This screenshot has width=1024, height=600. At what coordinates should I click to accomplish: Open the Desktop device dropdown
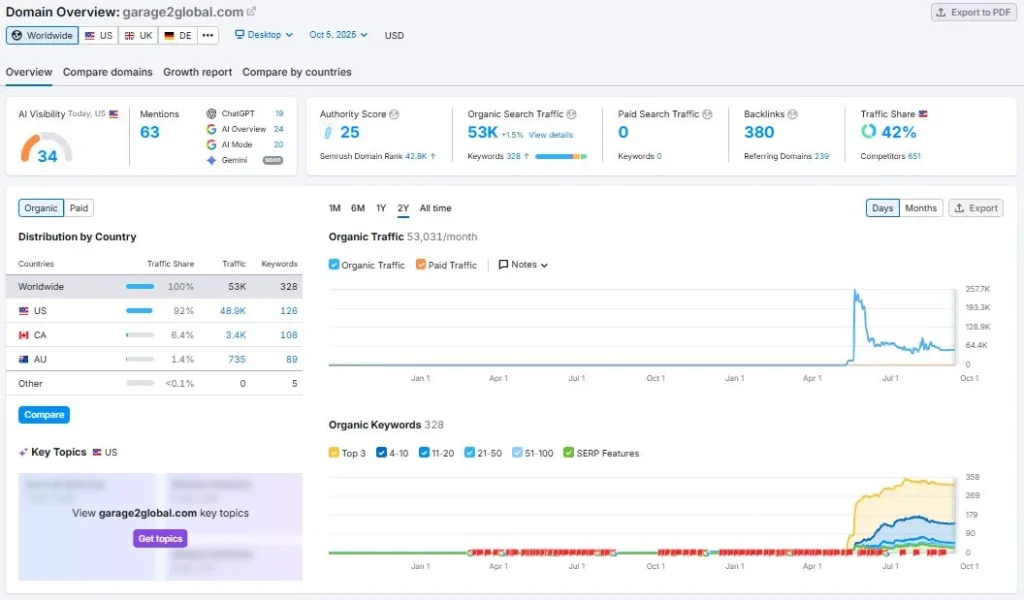(264, 35)
